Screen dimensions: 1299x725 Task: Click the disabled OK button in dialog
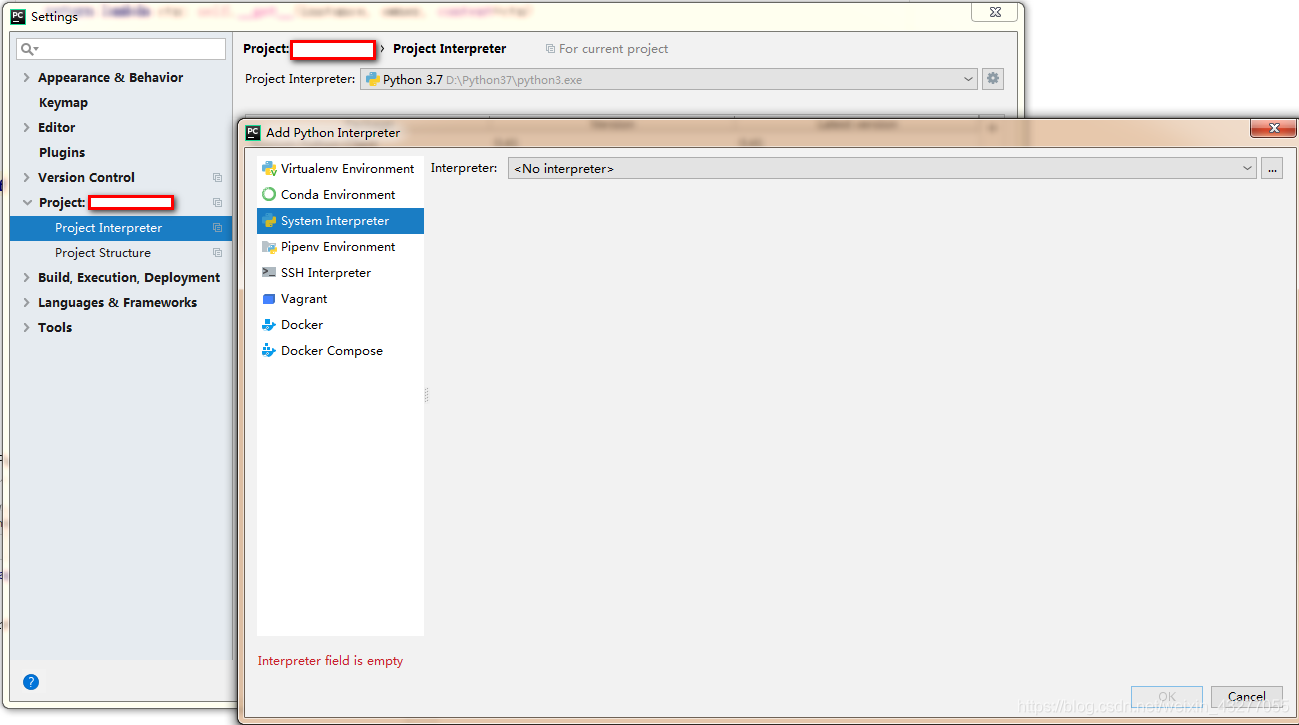[x=1167, y=697]
